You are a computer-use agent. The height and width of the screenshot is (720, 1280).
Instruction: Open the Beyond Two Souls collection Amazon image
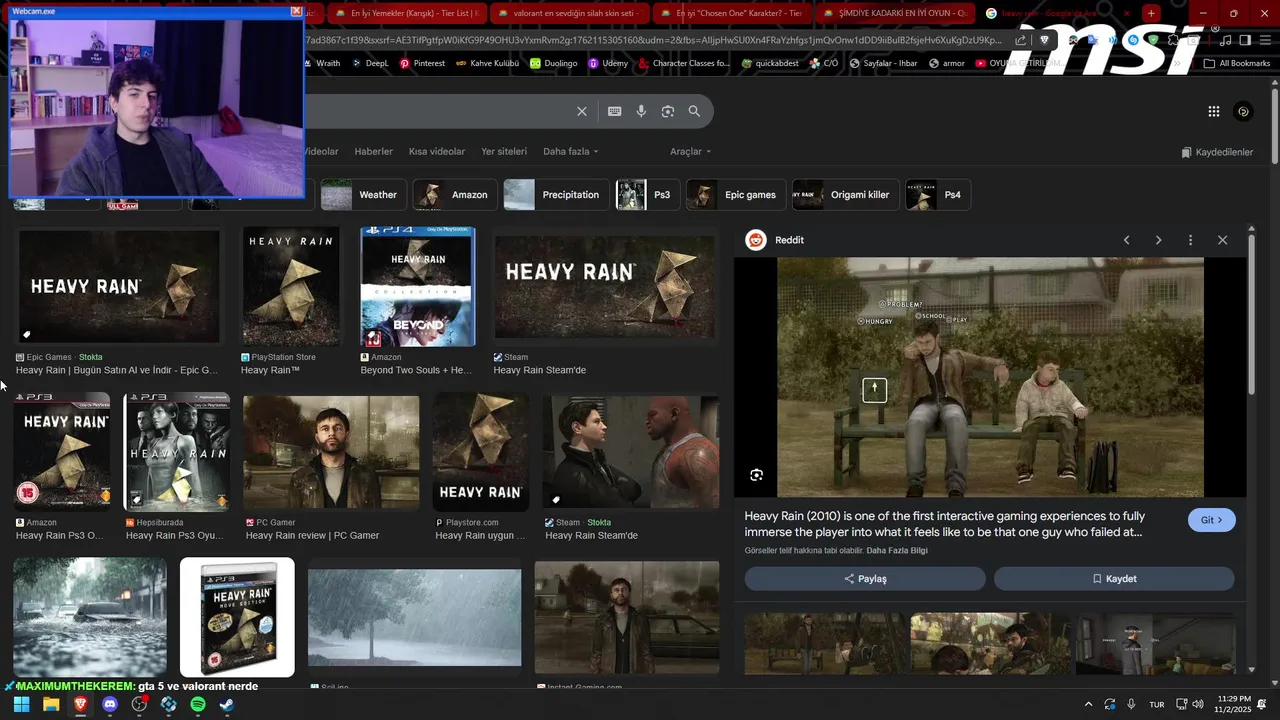(418, 286)
